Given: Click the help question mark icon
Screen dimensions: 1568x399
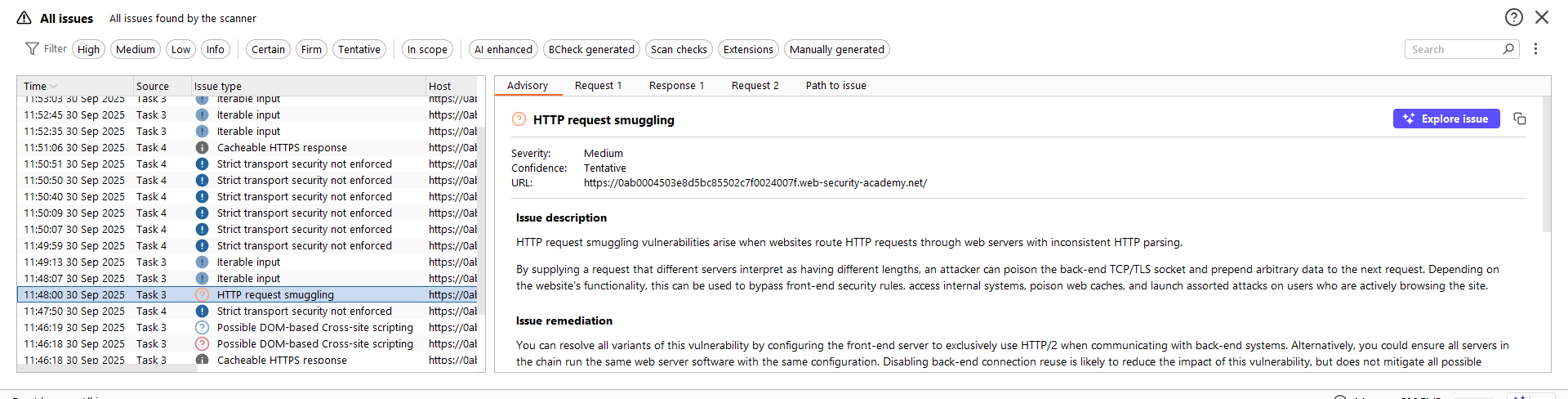Looking at the screenshot, I should [x=1513, y=17].
